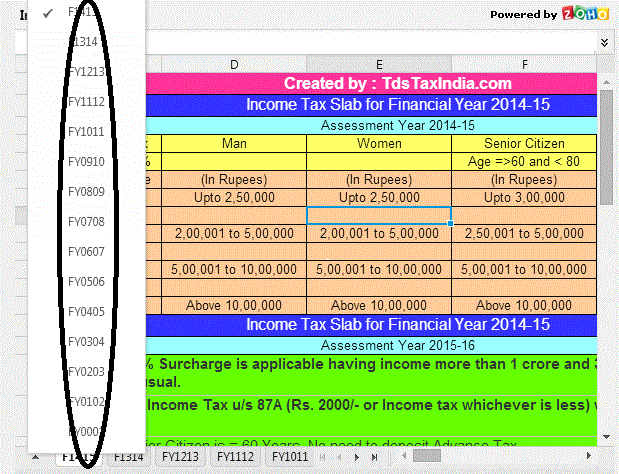Click Above 10,00,000 under Senior Citizen
Screen dimensions: 619x474
(524, 305)
